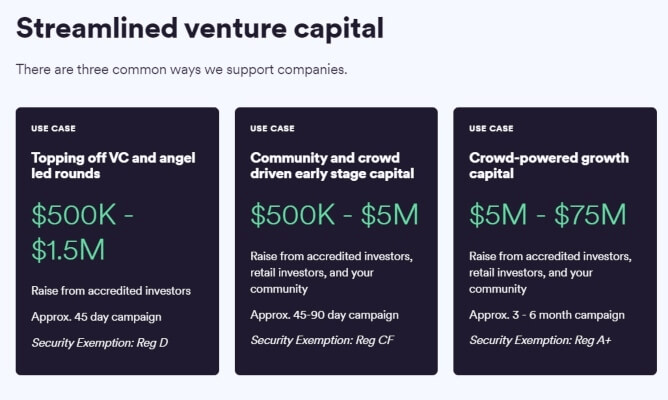Click third card's retail investors description
The width and height of the screenshot is (668, 400).
coord(550,273)
